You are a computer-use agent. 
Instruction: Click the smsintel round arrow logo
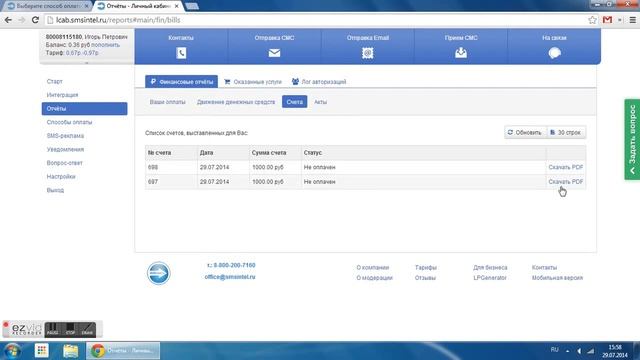[x=158, y=273]
